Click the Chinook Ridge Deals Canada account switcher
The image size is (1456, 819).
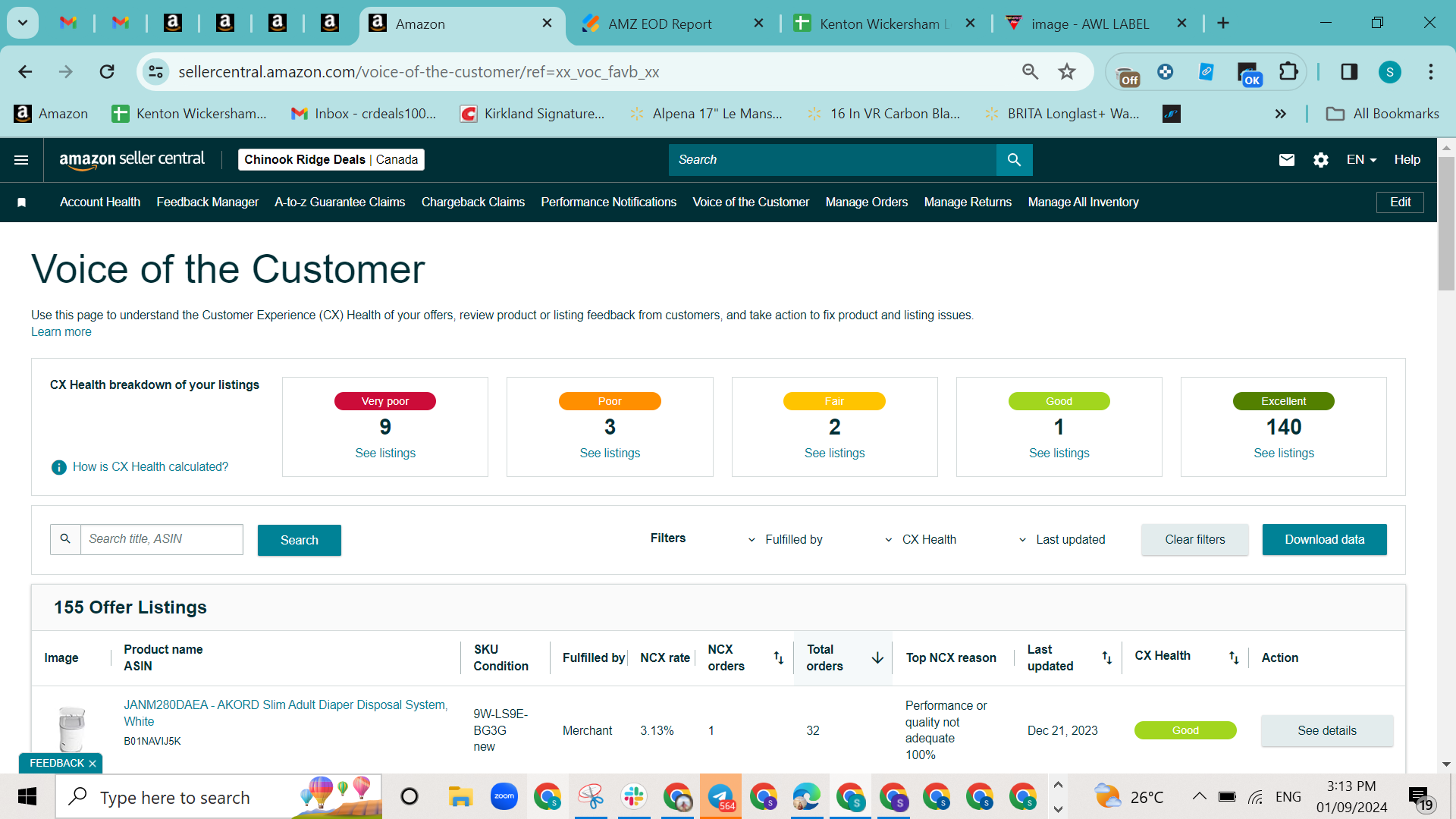pyautogui.click(x=331, y=160)
